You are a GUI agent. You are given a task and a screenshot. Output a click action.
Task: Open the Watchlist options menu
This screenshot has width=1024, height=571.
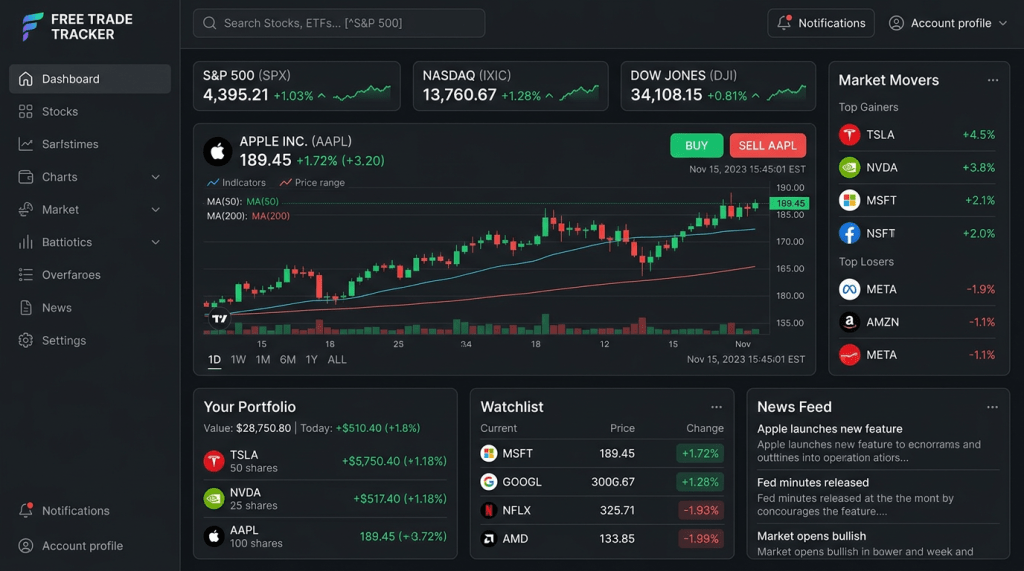click(716, 407)
